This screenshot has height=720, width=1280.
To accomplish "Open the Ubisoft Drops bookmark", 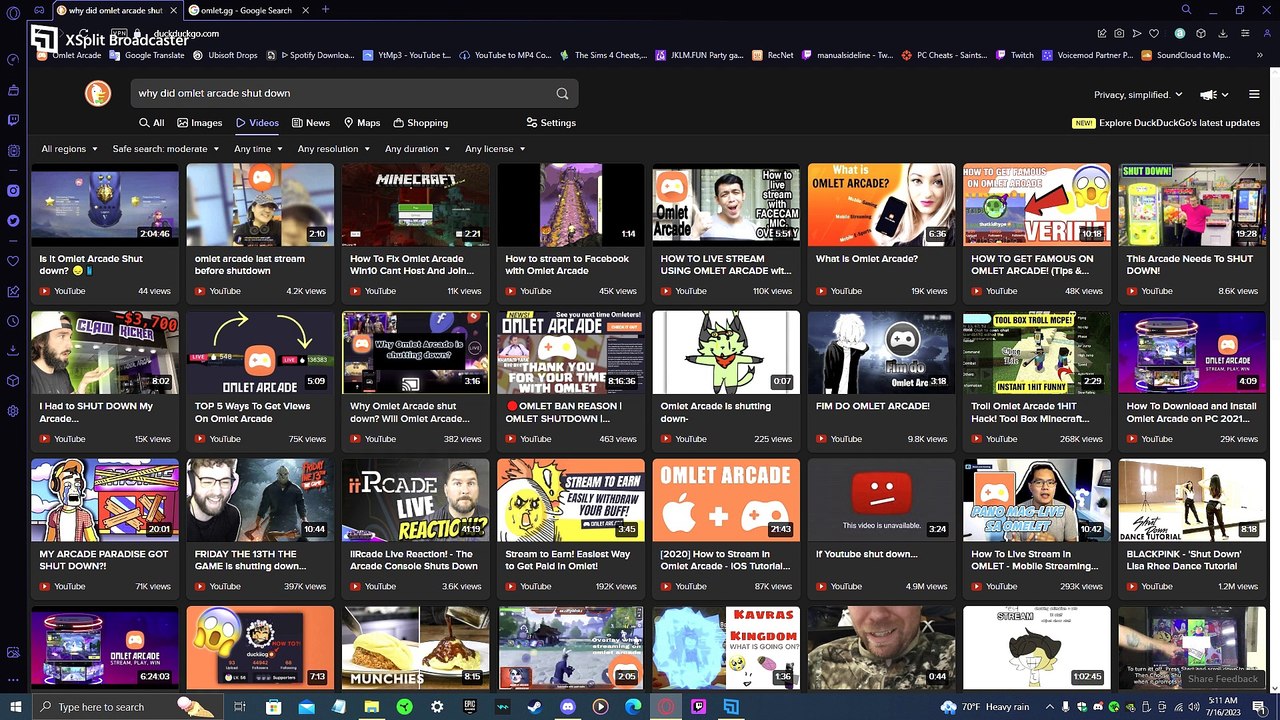I will (225, 55).
